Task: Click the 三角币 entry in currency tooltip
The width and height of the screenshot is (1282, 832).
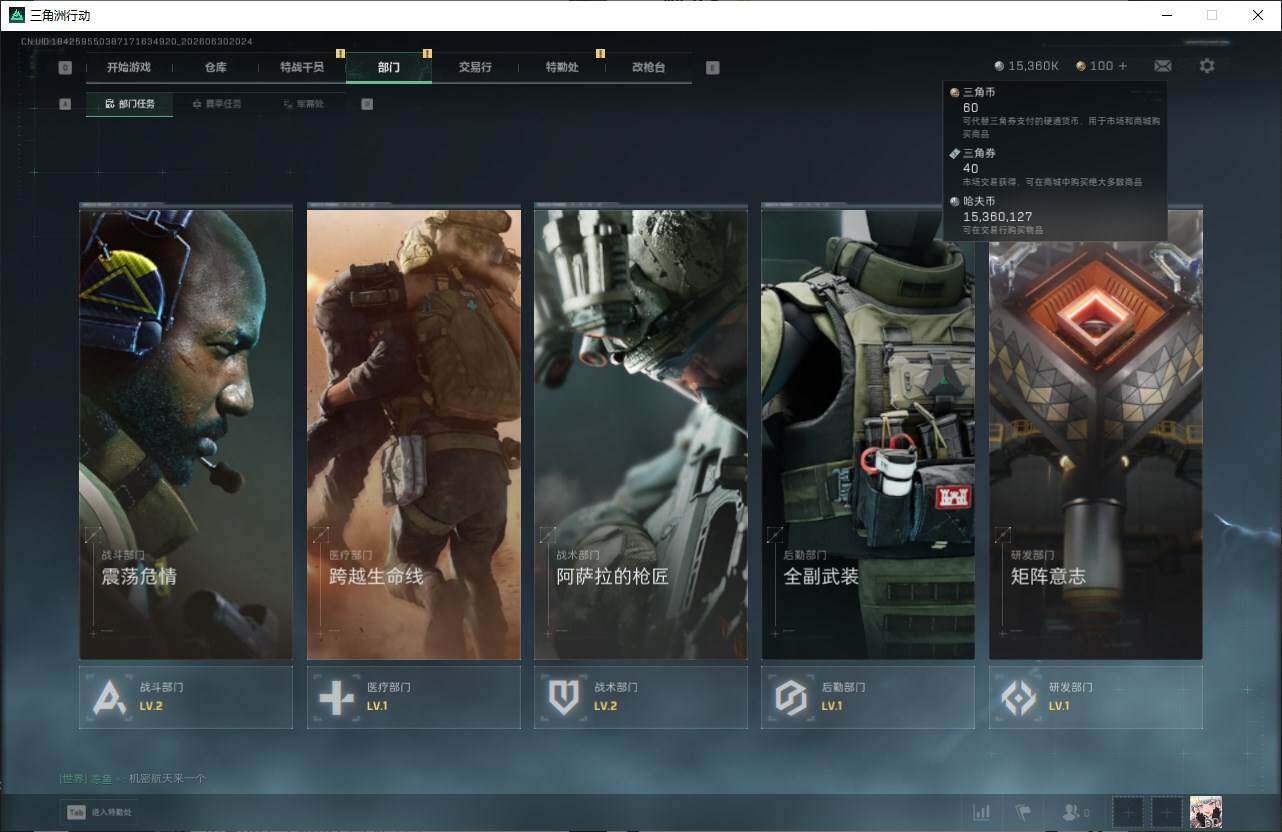Action: (1055, 113)
